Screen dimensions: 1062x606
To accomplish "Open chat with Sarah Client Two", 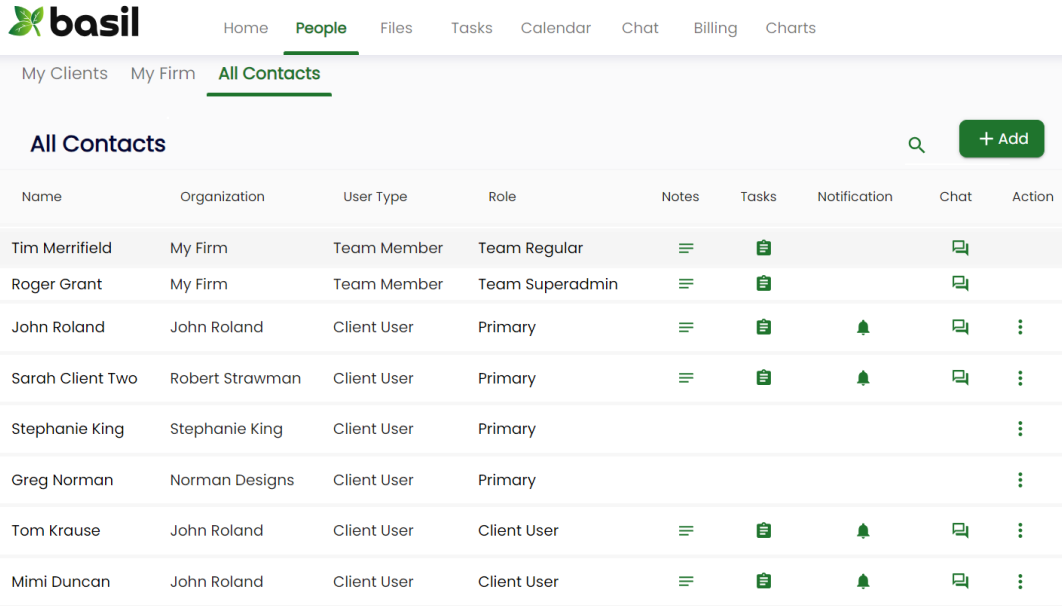I will 960,378.
